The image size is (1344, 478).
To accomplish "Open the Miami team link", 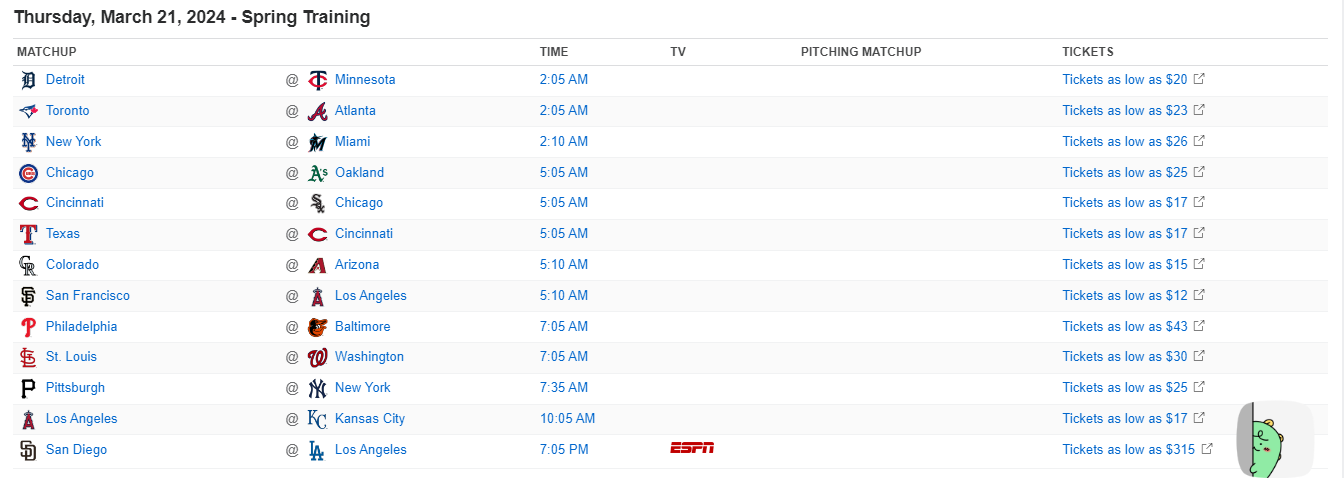I will coord(352,141).
